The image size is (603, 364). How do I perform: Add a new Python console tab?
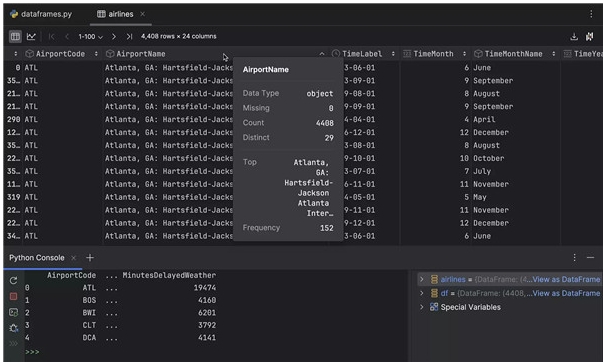click(x=90, y=258)
